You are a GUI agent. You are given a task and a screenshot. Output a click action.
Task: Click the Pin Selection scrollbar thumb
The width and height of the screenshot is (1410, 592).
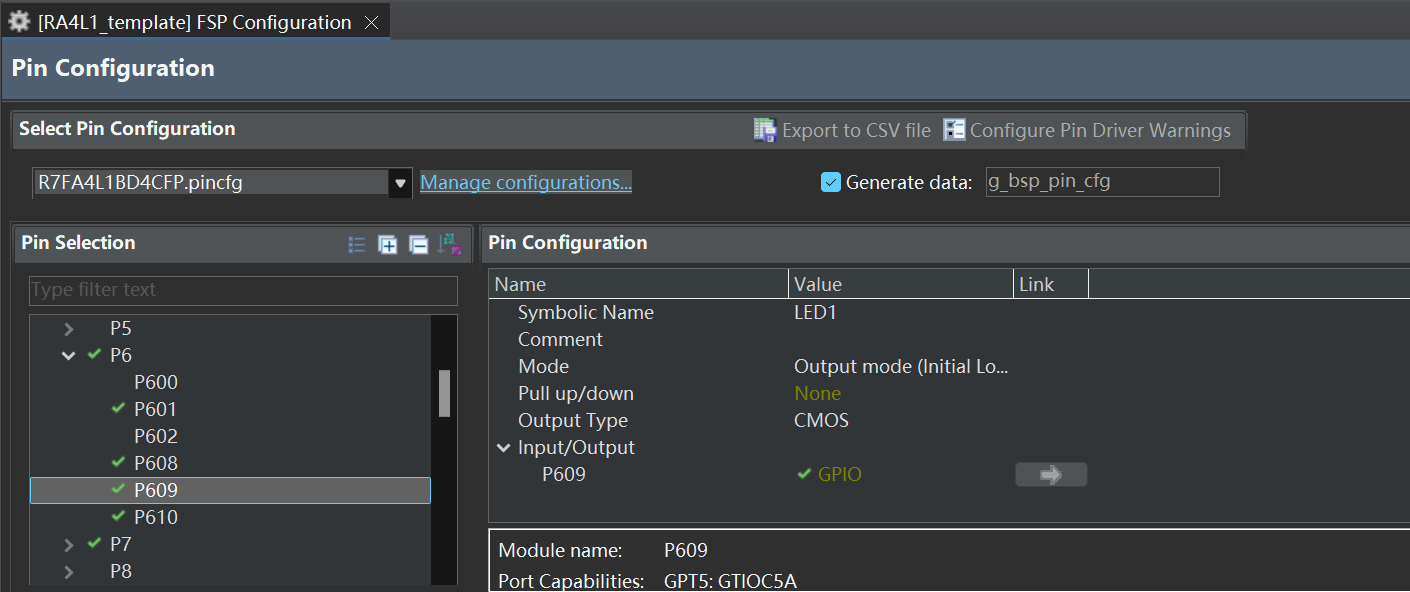pos(444,393)
